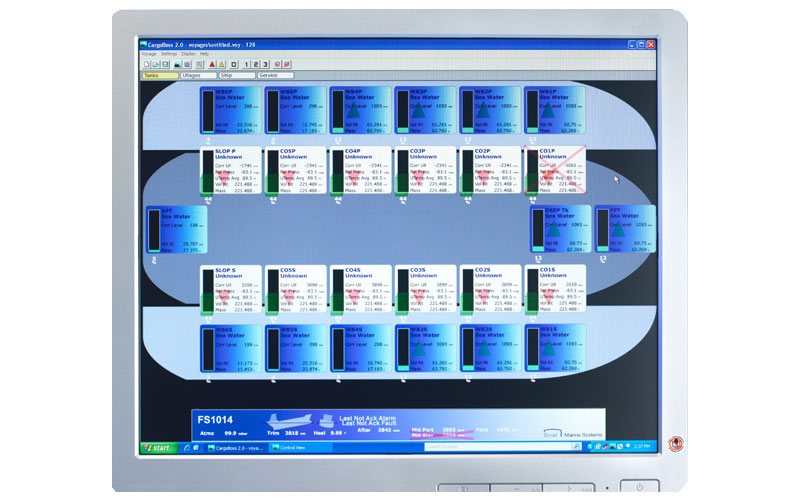
Task: Open the Windows start menu
Action: tap(159, 447)
